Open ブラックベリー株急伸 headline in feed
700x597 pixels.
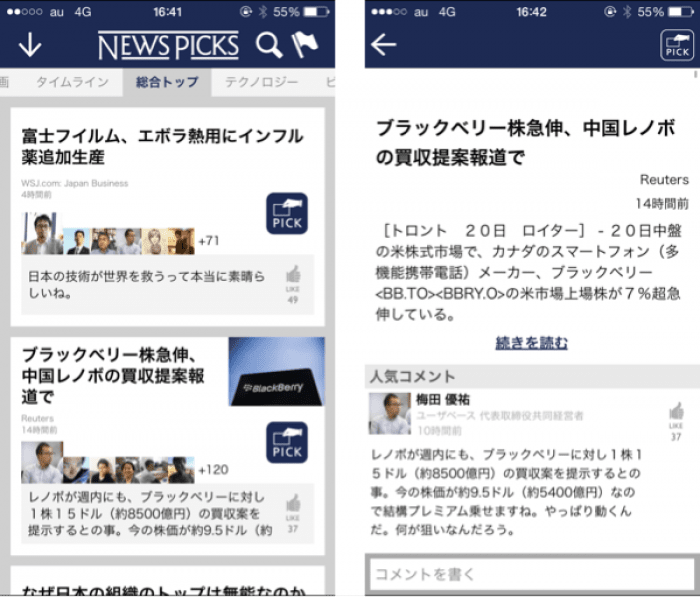113,376
